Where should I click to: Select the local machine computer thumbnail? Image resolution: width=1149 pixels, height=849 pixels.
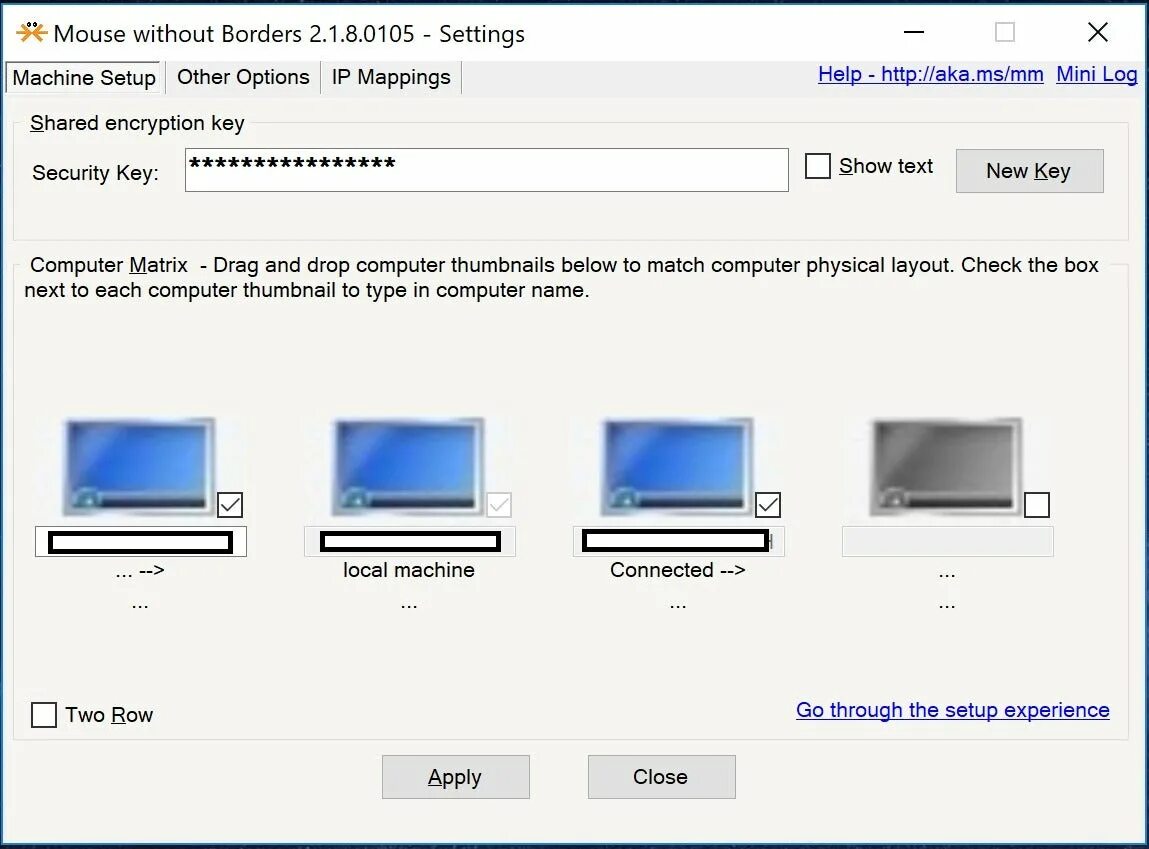pyautogui.click(x=407, y=465)
